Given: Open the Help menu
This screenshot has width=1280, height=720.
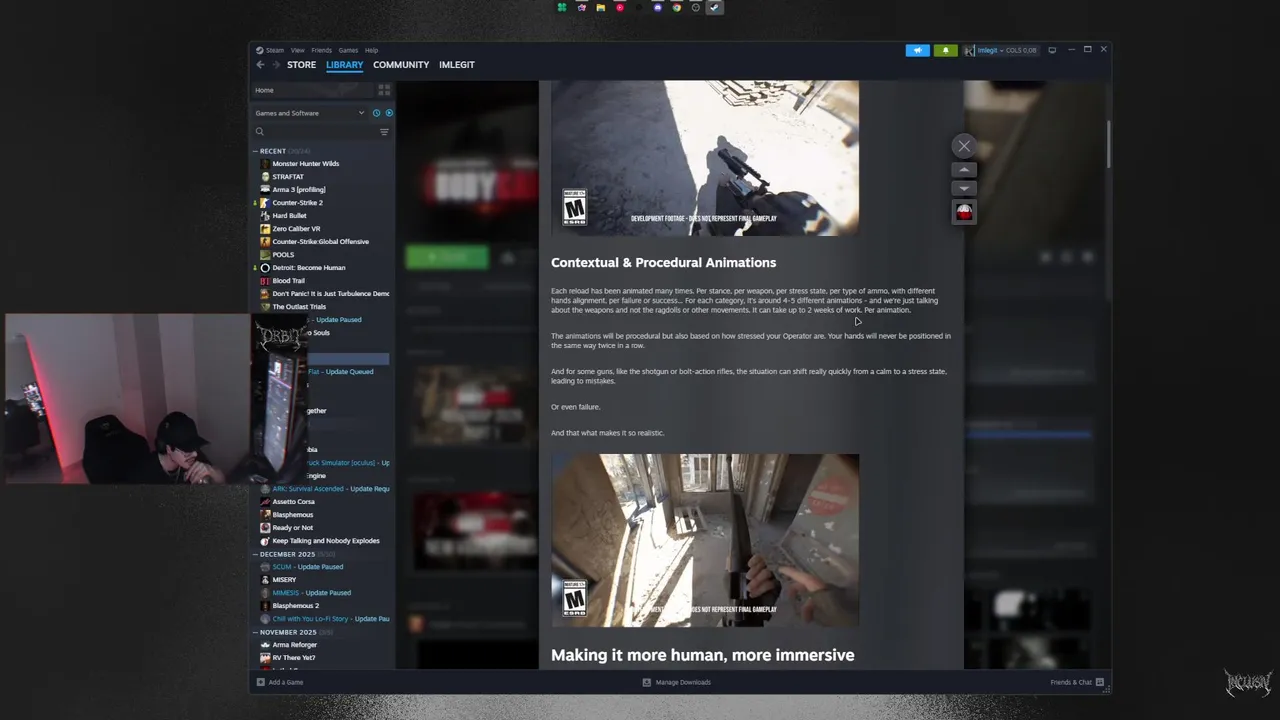Looking at the screenshot, I should click(x=371, y=50).
